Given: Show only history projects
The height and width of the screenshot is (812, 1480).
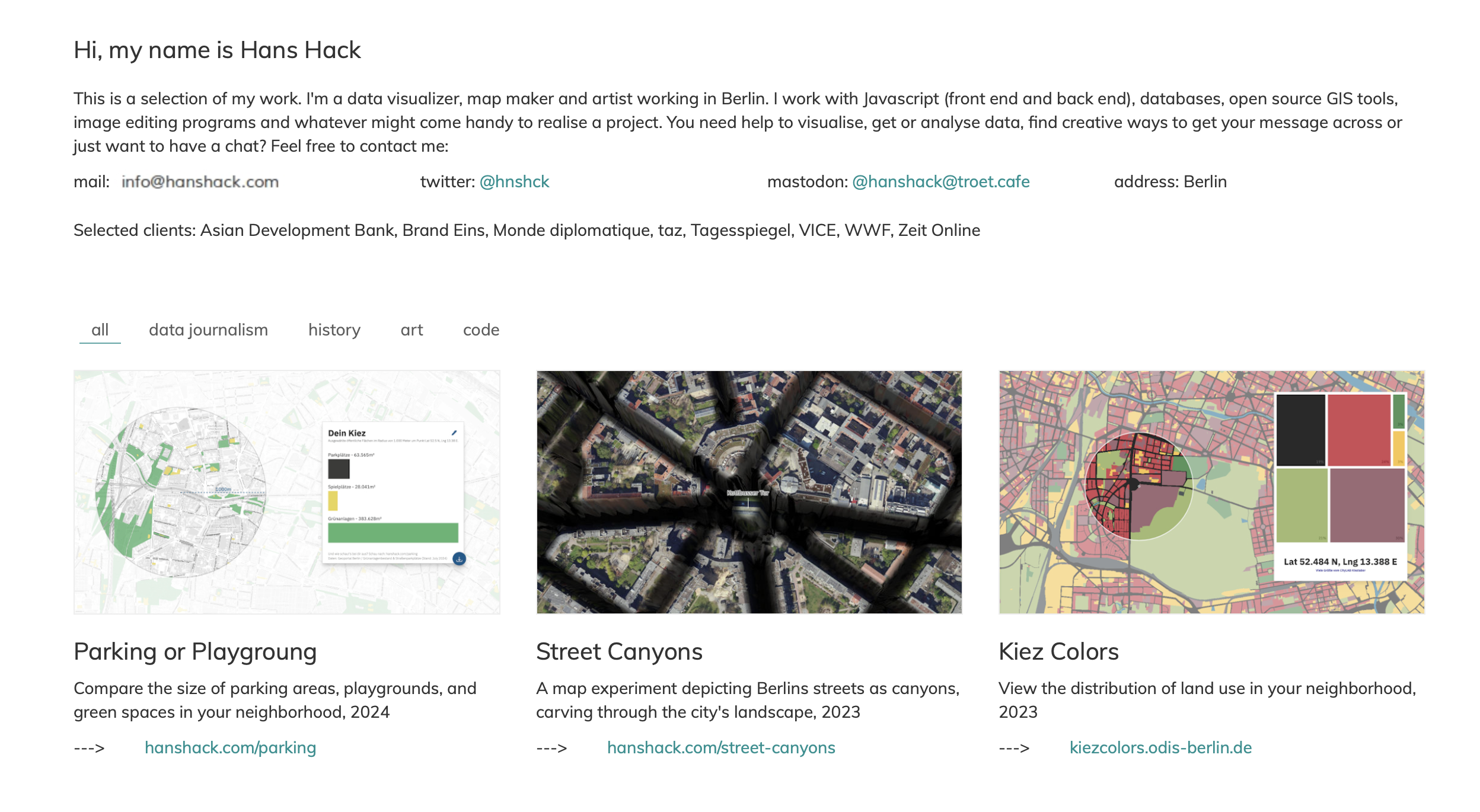Looking at the screenshot, I should (334, 330).
